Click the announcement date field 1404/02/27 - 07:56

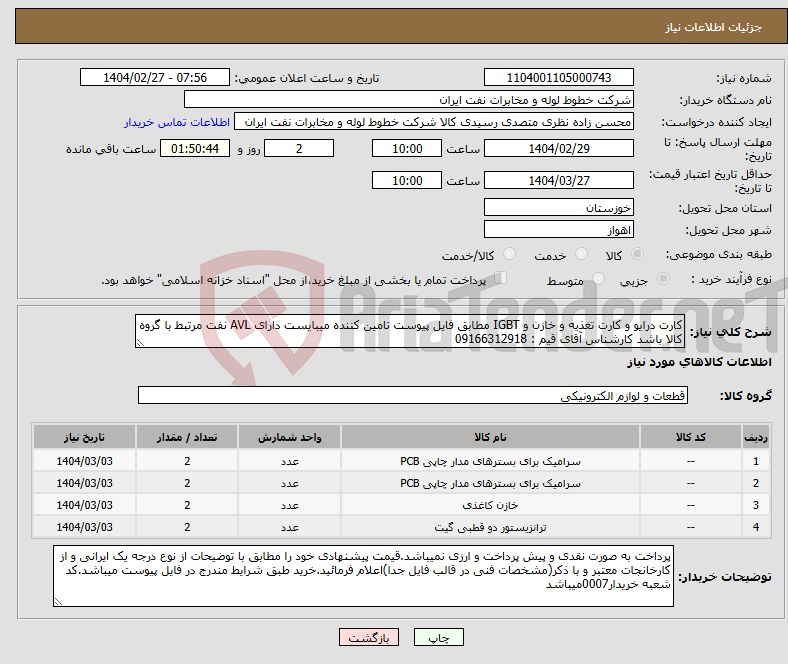(155, 77)
